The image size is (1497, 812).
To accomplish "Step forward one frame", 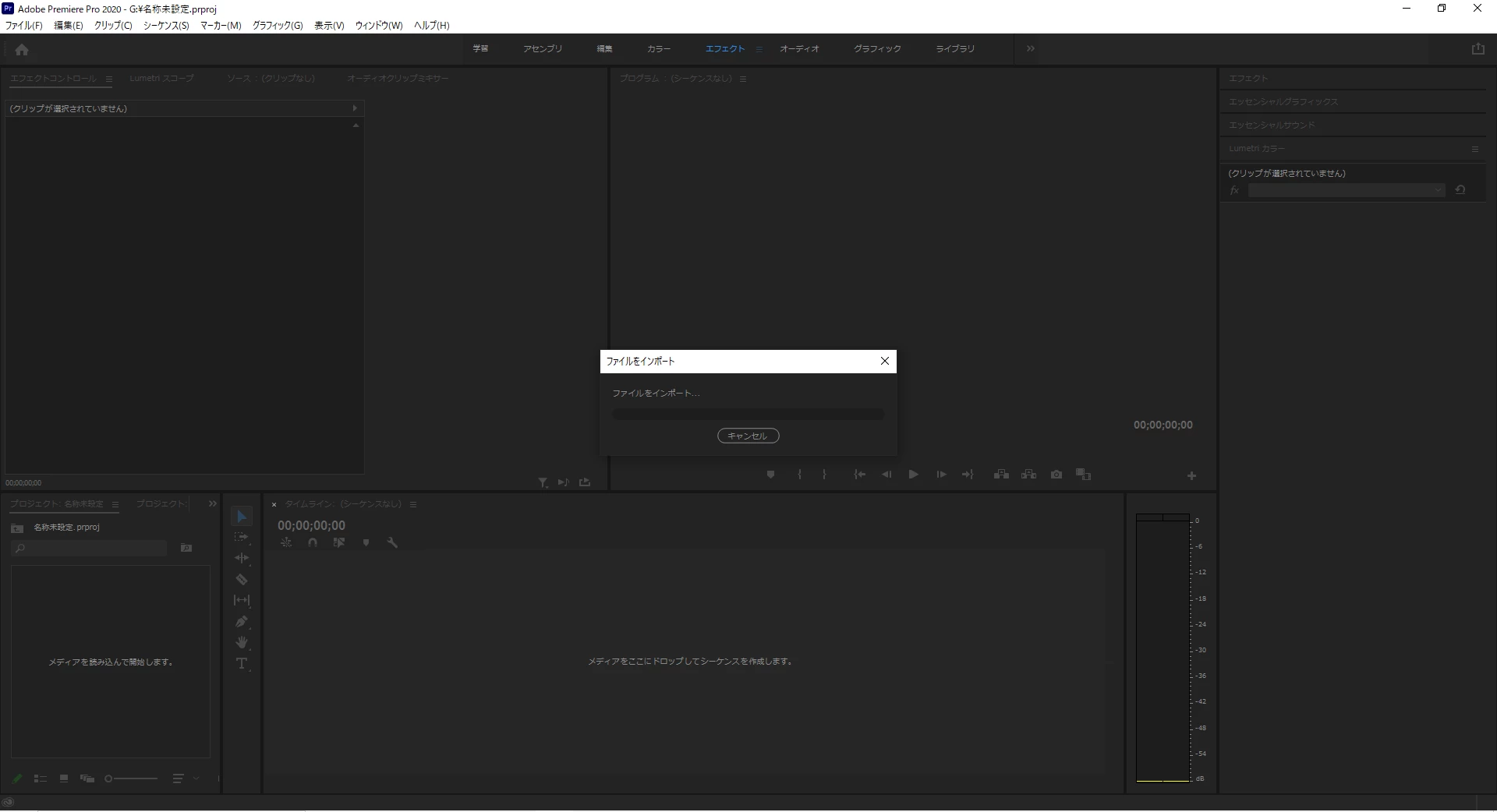I will (x=941, y=475).
